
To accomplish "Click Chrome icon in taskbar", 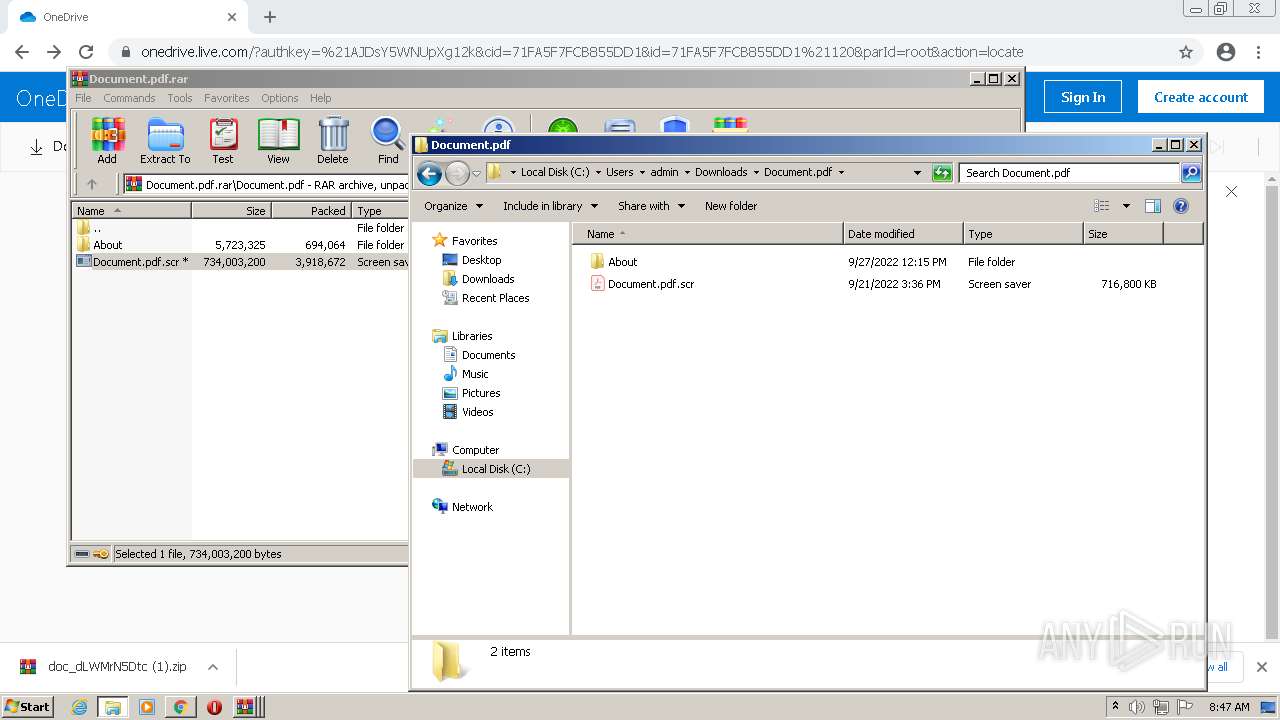I will click(x=180, y=707).
